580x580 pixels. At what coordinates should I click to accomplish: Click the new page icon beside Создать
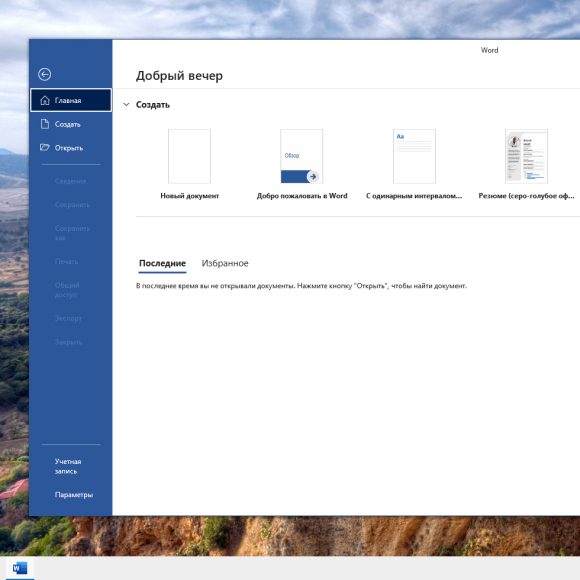point(45,124)
